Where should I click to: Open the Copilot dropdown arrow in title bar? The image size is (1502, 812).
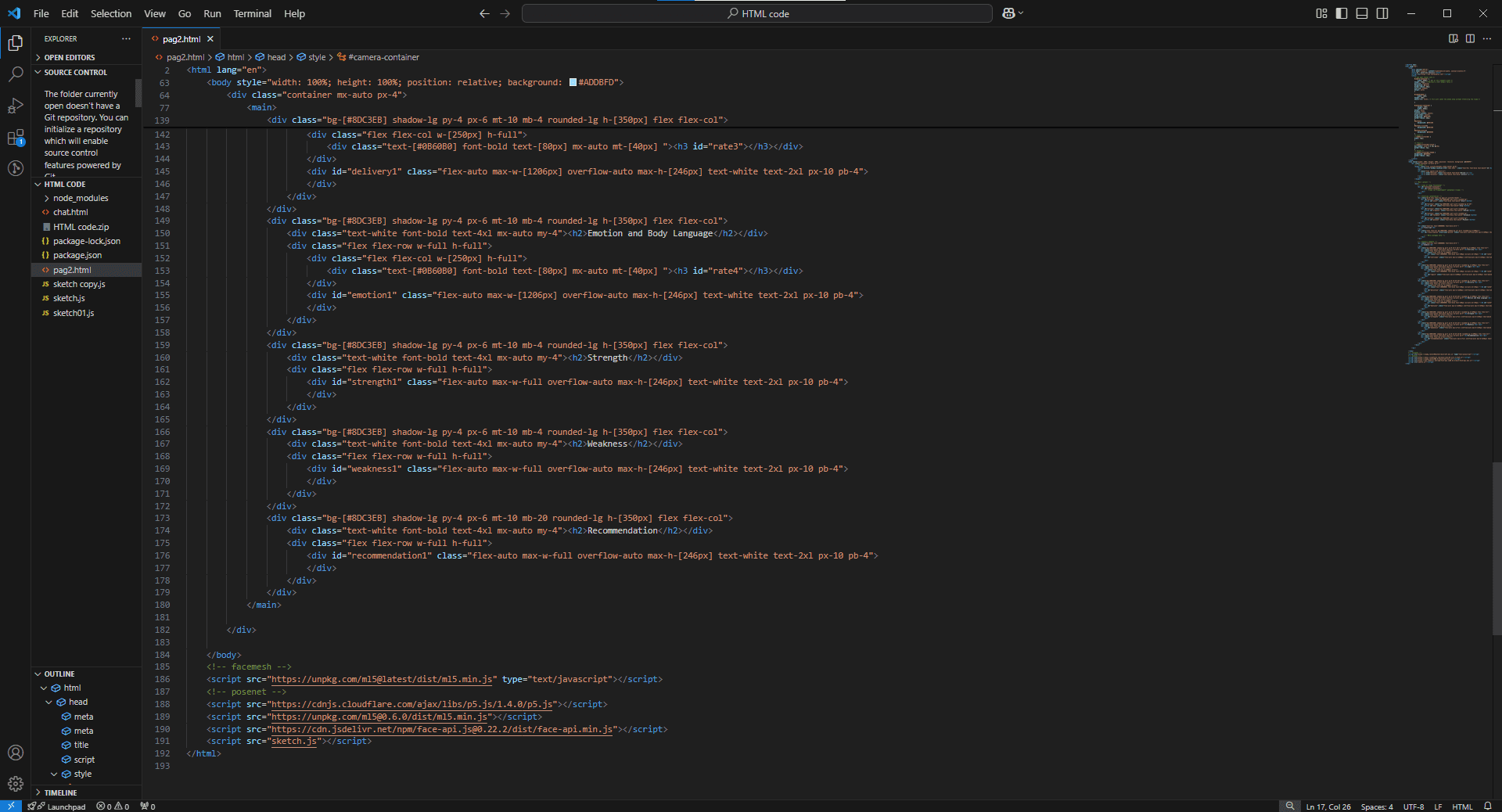point(1020,13)
